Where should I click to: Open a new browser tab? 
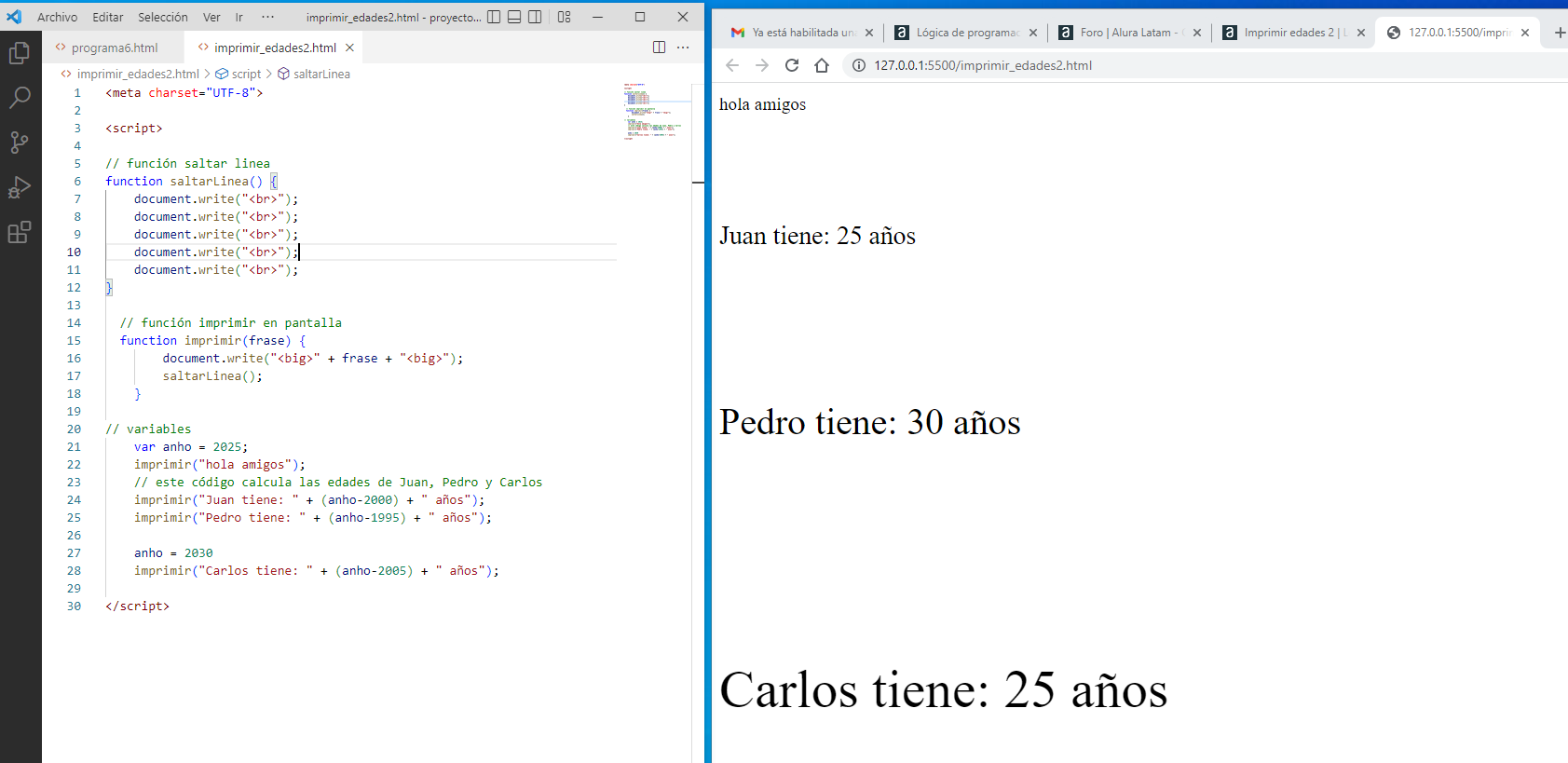[x=1559, y=33]
